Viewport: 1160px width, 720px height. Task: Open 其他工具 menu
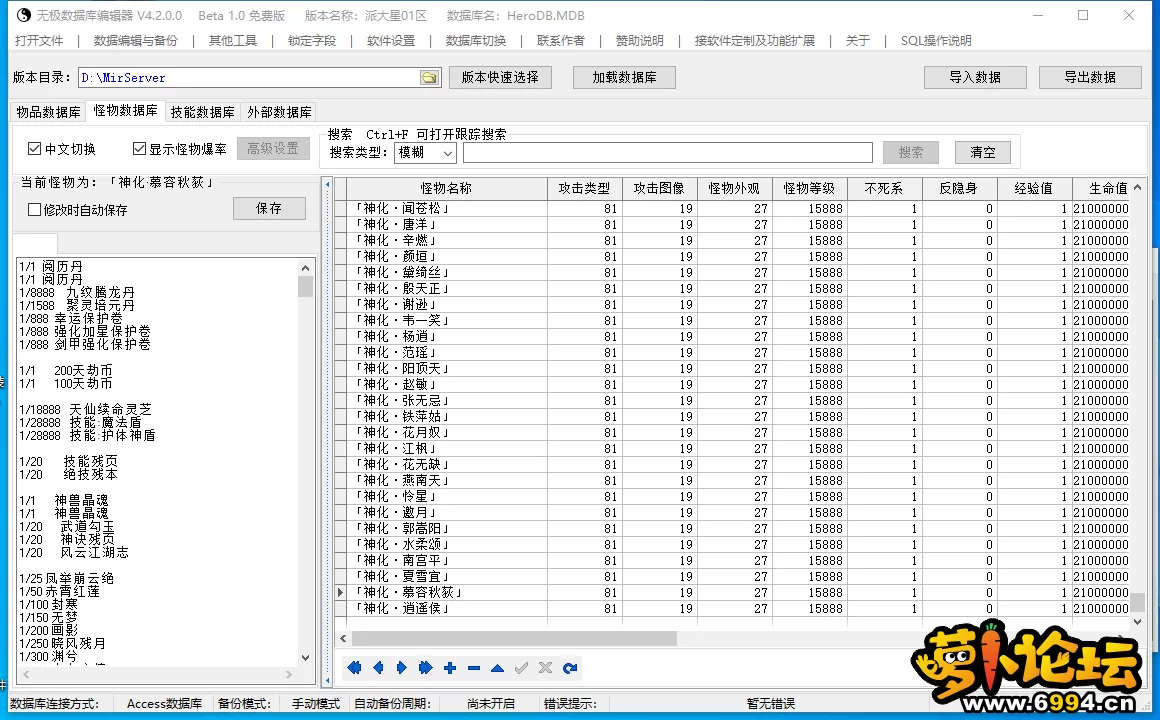(232, 41)
